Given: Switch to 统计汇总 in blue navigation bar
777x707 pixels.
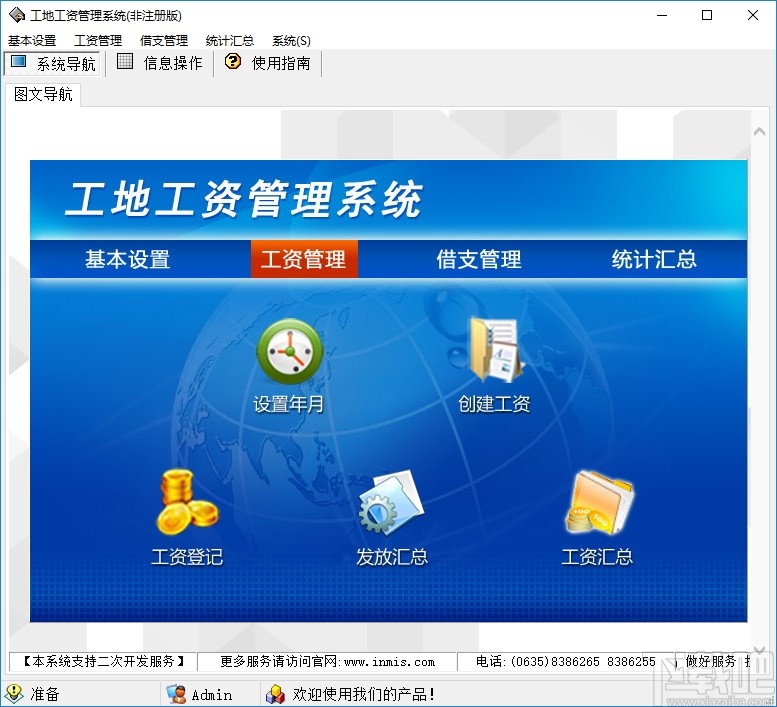Looking at the screenshot, I should (x=654, y=259).
